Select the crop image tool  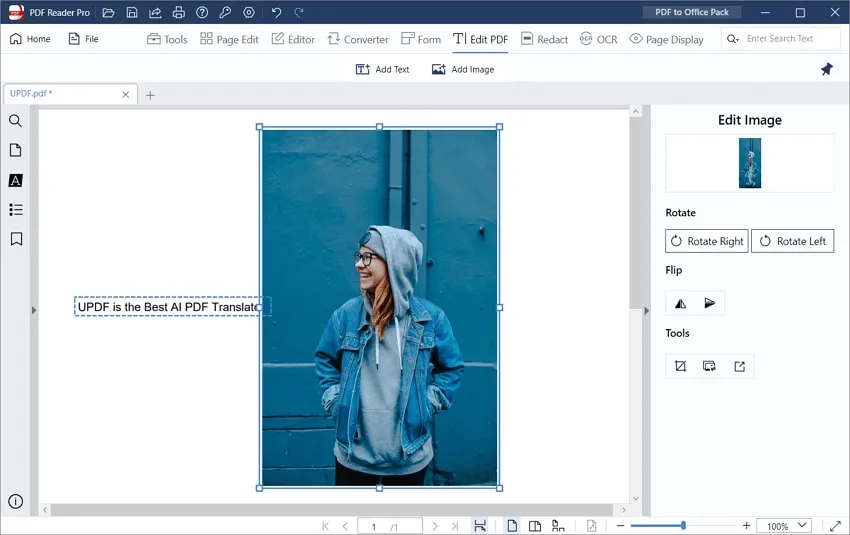tap(680, 366)
